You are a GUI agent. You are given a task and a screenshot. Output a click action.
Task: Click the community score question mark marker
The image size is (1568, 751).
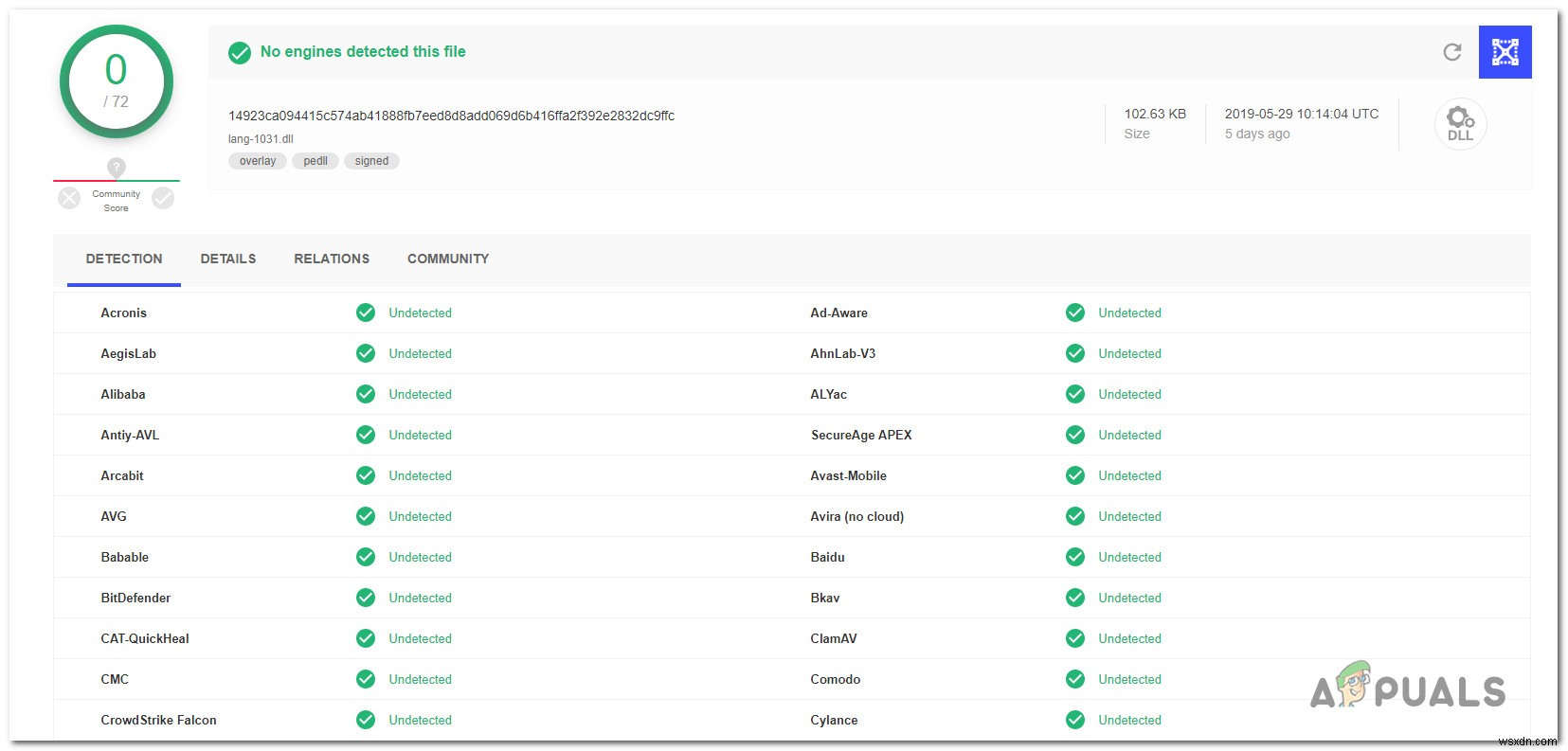[117, 168]
